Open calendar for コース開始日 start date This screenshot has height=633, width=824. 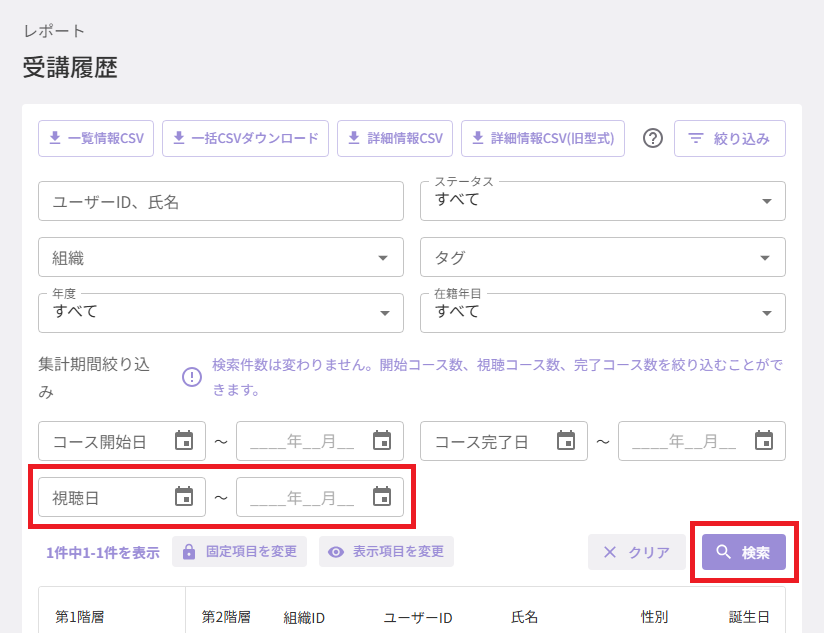(x=184, y=440)
